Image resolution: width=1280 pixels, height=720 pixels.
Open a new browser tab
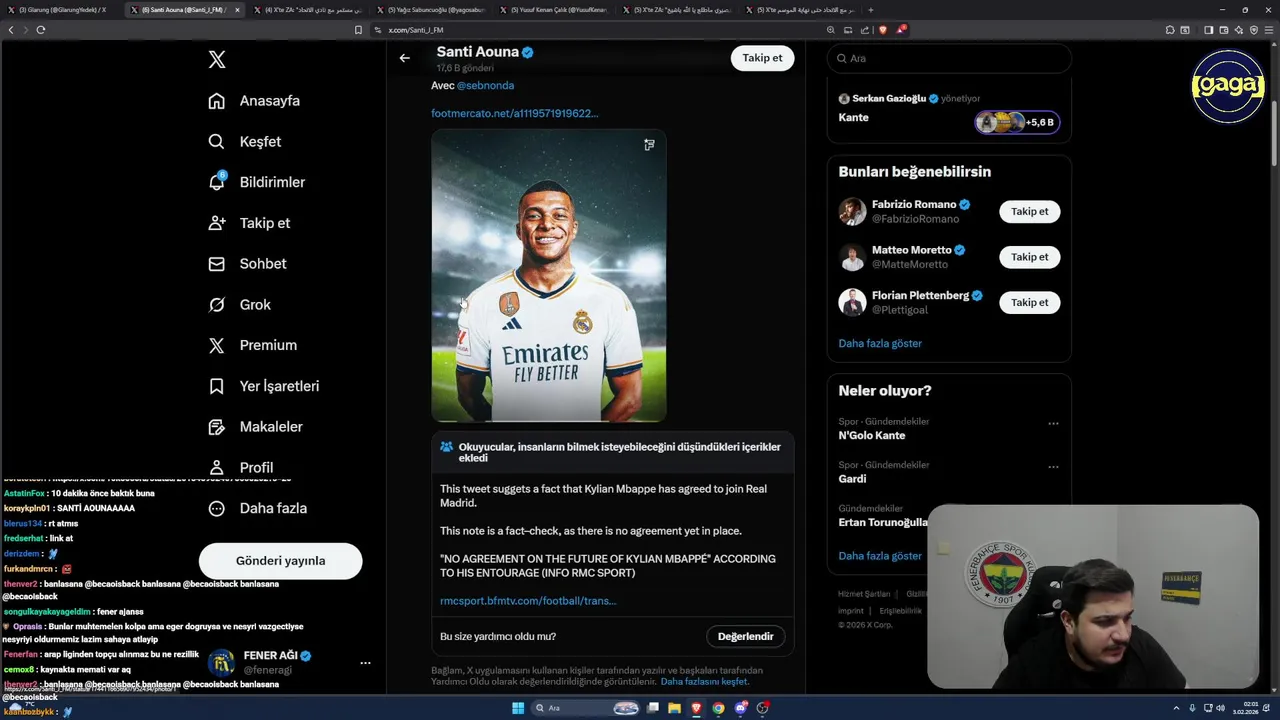point(870,10)
